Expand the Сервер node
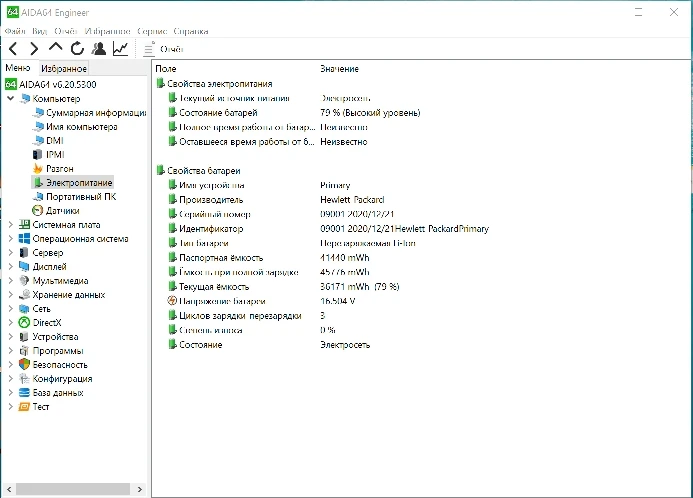693x498 pixels. pyautogui.click(x=11, y=253)
